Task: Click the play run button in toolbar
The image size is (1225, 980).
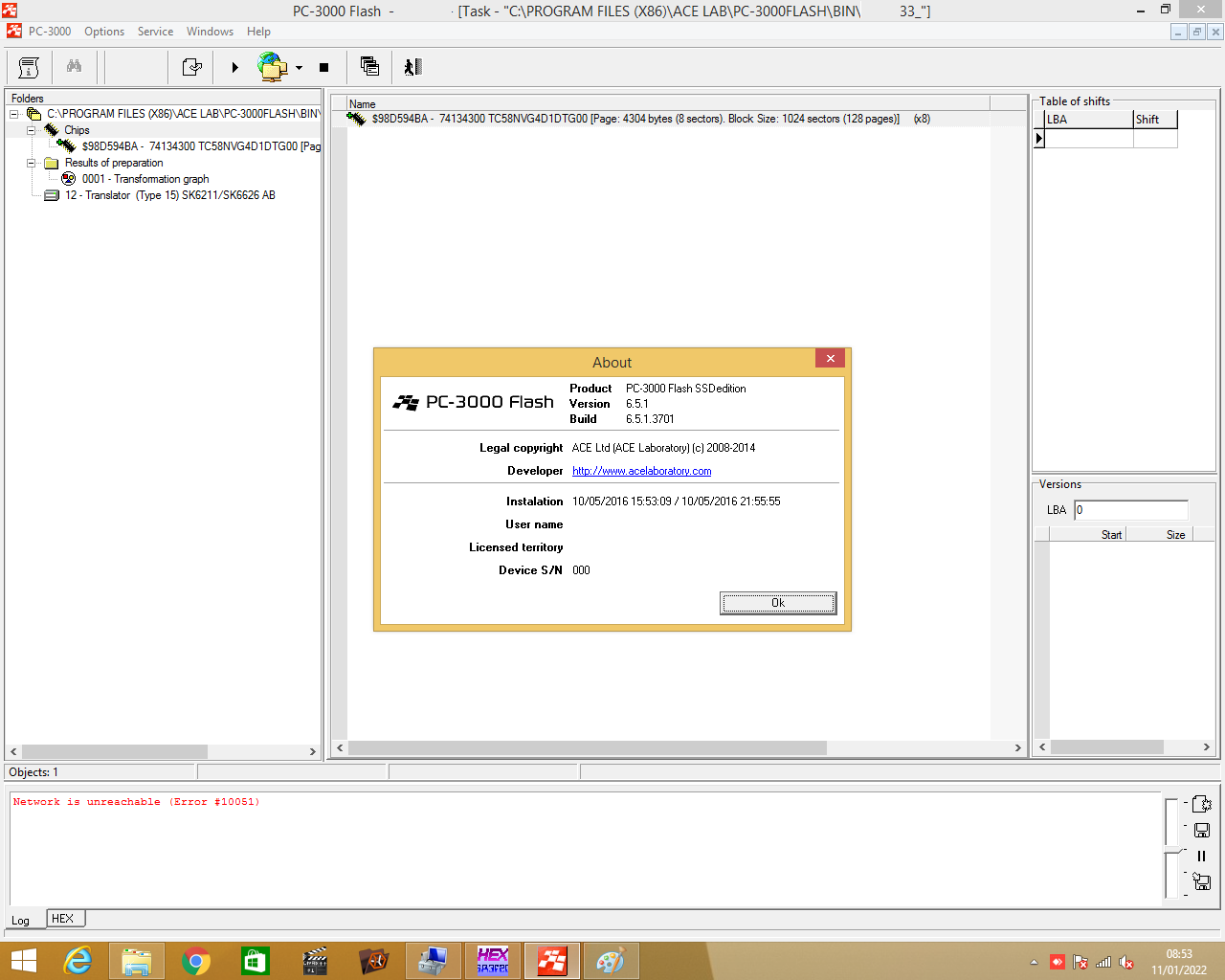Action: click(x=234, y=67)
